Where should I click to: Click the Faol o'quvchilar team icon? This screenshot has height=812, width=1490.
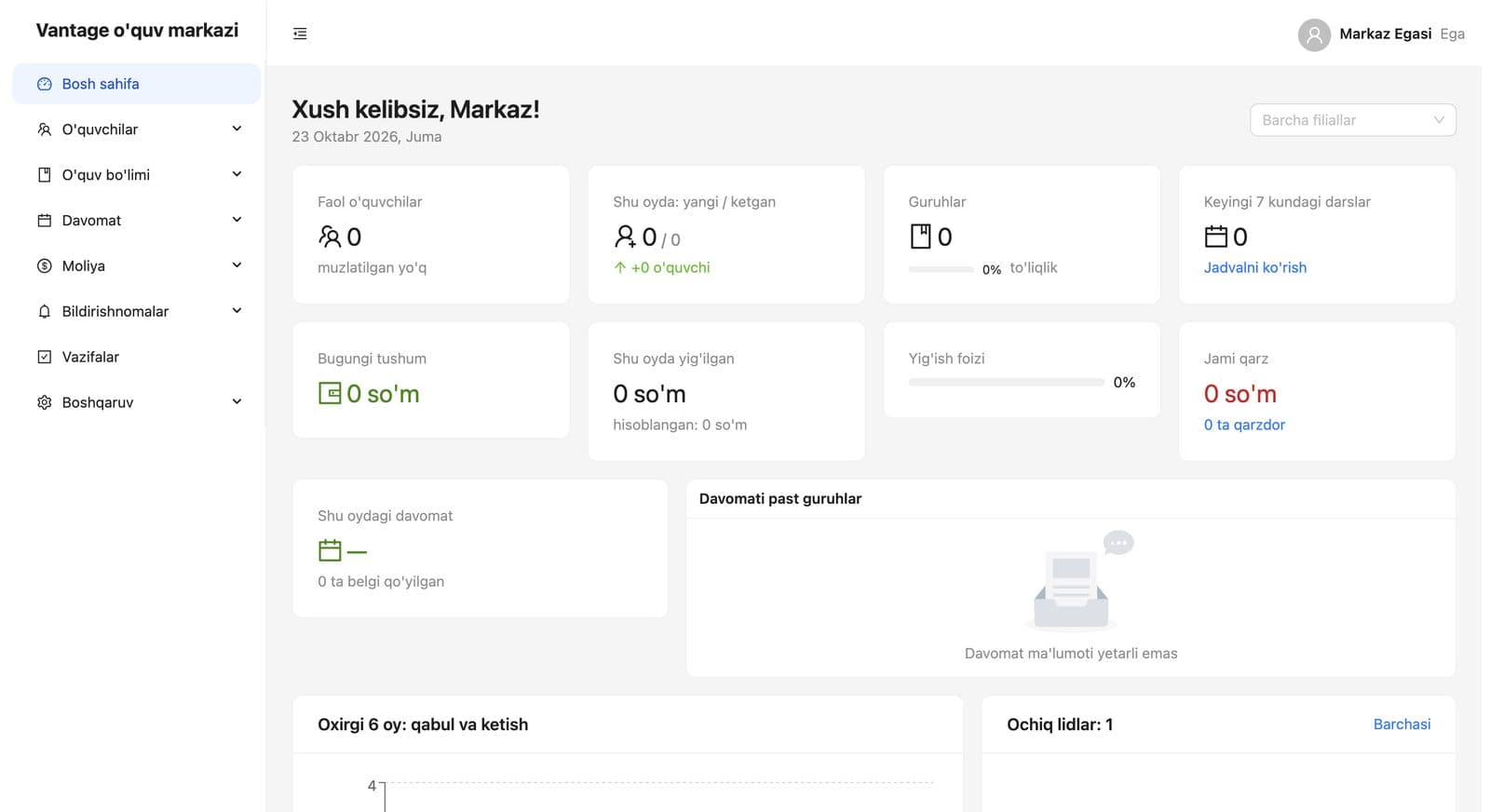(330, 237)
